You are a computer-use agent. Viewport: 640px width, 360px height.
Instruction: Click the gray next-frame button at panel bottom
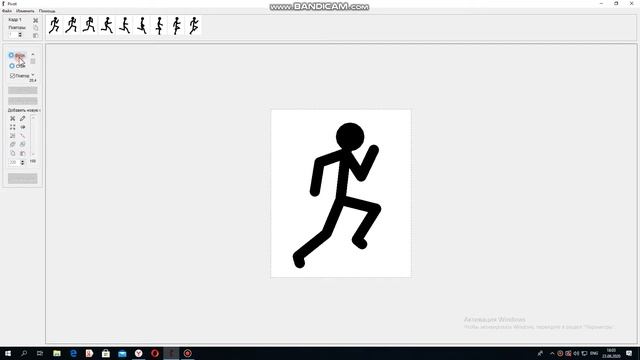click(x=22, y=178)
